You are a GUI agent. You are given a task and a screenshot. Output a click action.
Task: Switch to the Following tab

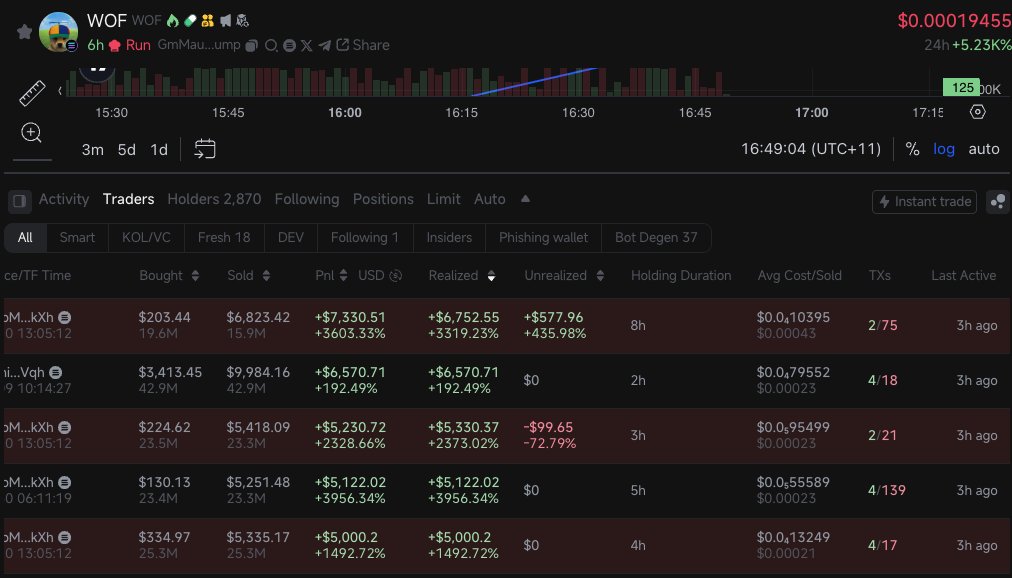(307, 199)
